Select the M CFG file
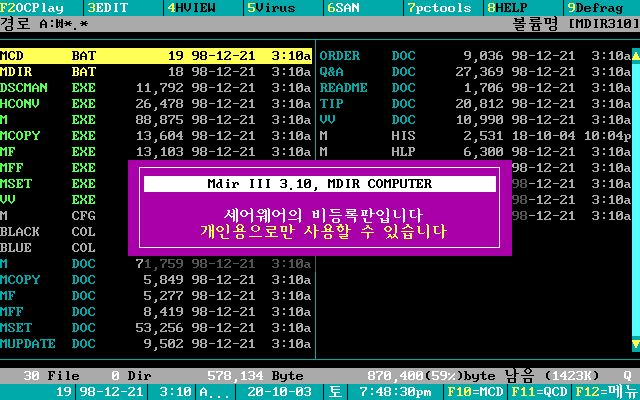This screenshot has height=400, width=640. (x=64, y=216)
